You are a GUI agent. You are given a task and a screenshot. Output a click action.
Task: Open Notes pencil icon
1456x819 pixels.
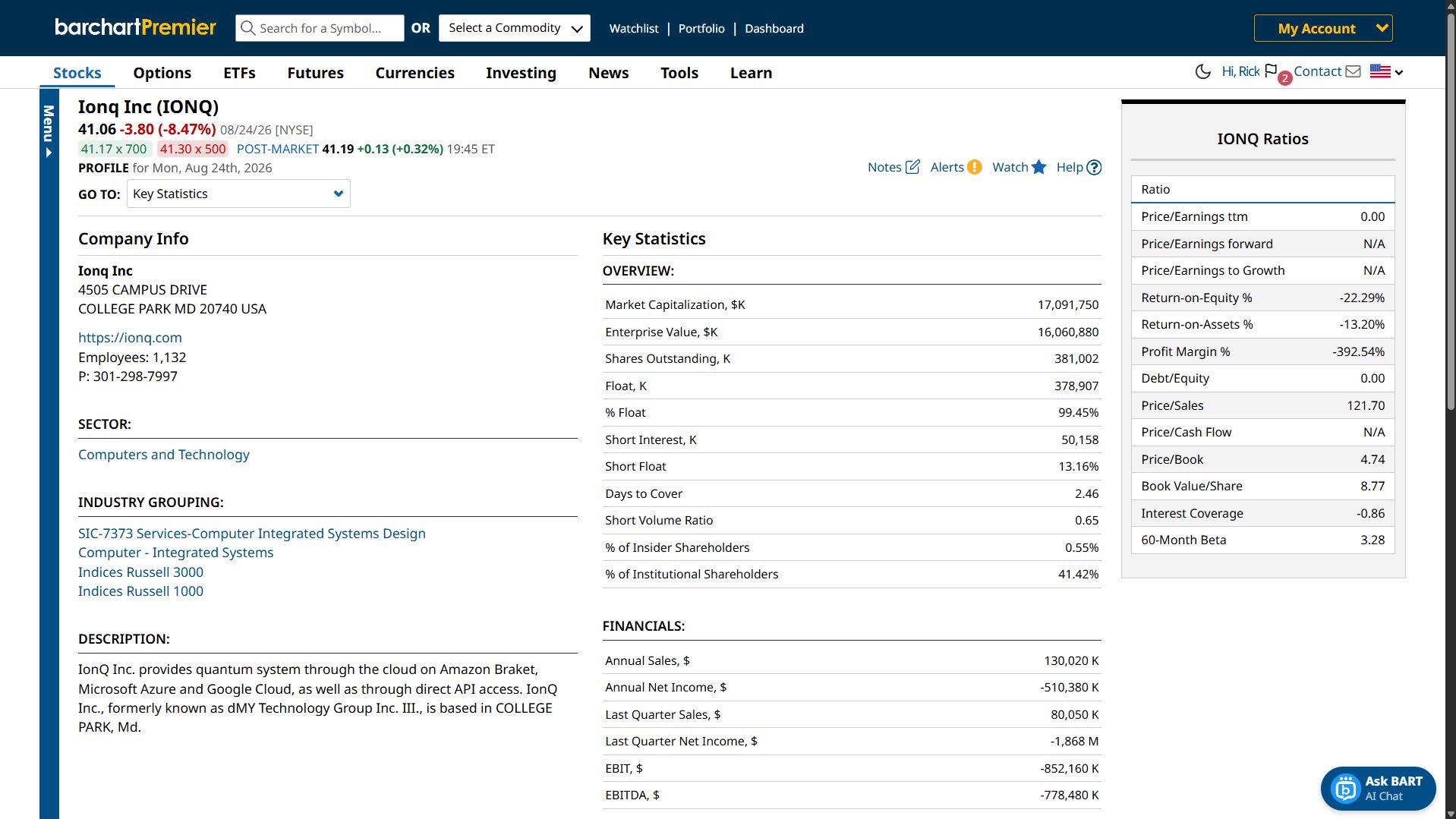point(912,167)
